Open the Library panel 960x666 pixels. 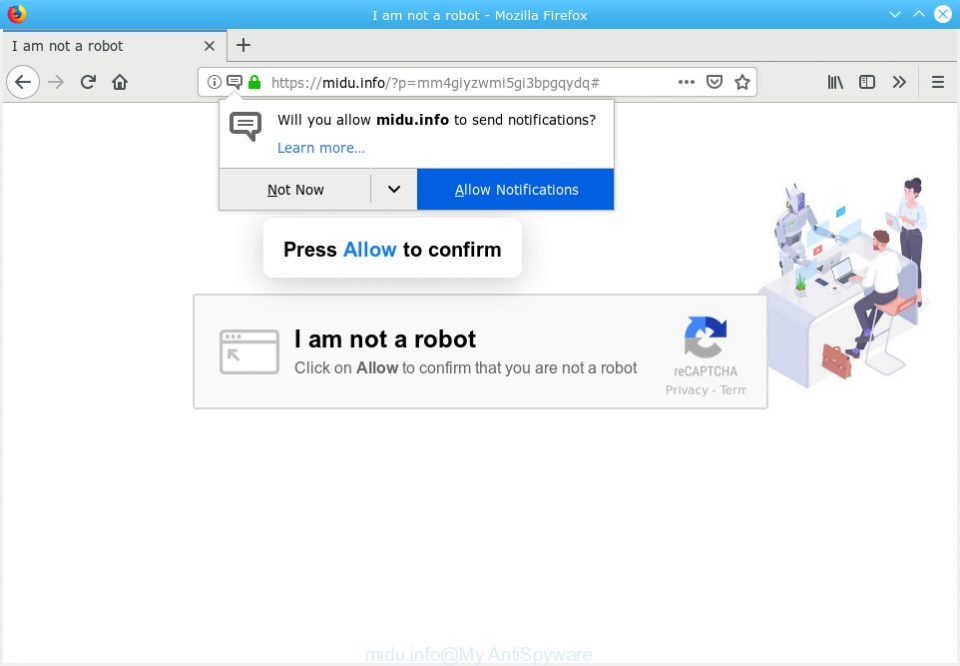(x=835, y=82)
